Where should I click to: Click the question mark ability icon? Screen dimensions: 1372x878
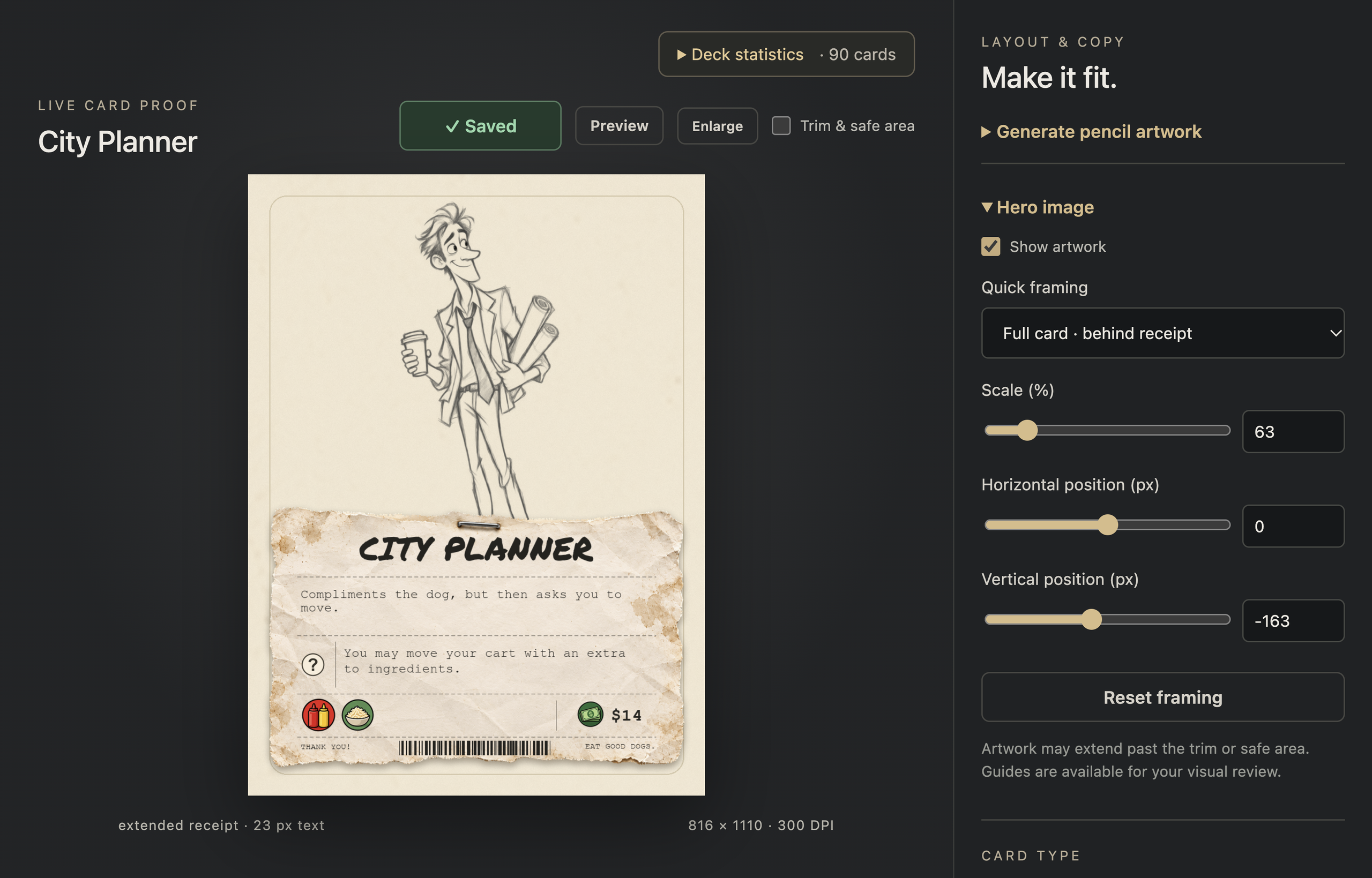pos(313,664)
